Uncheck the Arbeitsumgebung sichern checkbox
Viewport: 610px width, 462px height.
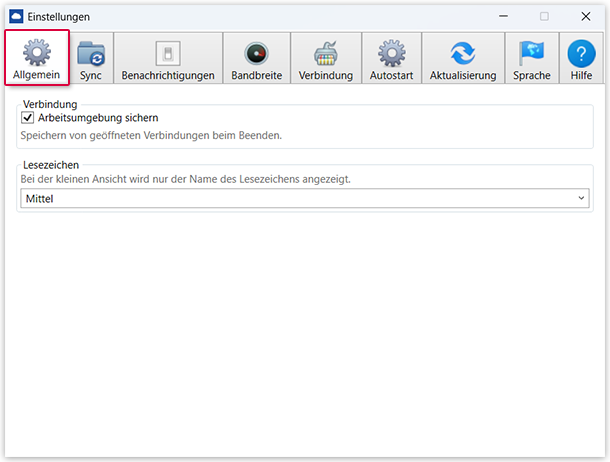tap(28, 117)
